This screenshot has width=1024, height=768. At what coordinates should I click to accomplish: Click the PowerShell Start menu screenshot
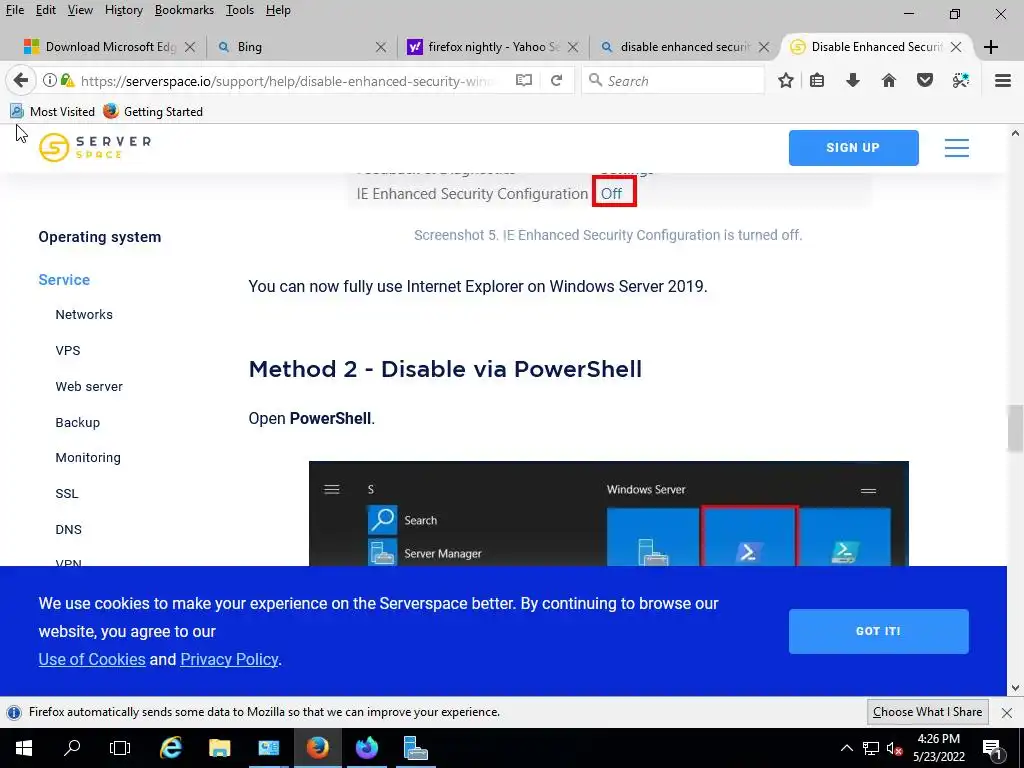(609, 514)
